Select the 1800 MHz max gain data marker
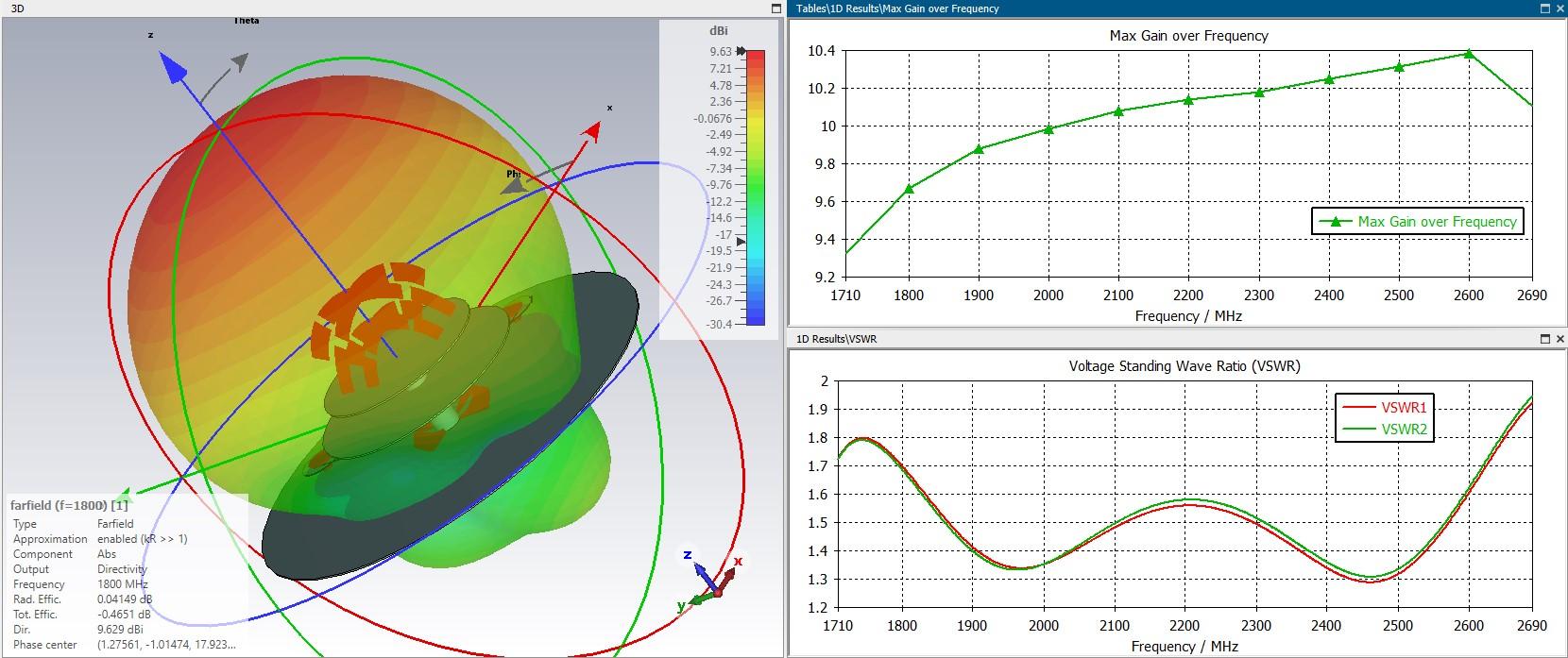Image resolution: width=1568 pixels, height=658 pixels. tap(909, 189)
